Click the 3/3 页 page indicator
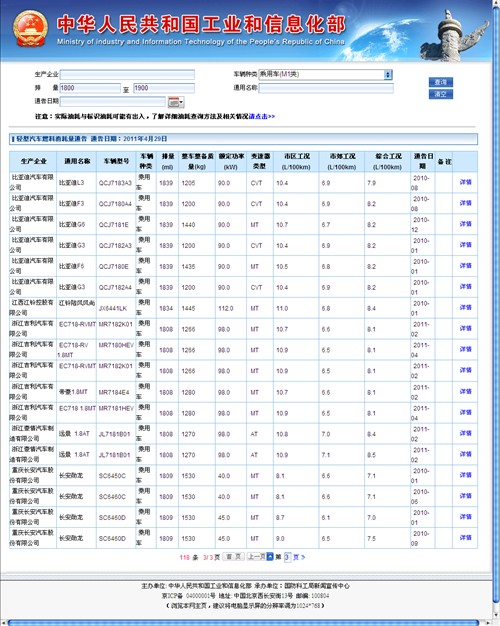The width and height of the screenshot is (500, 626). coord(211,557)
